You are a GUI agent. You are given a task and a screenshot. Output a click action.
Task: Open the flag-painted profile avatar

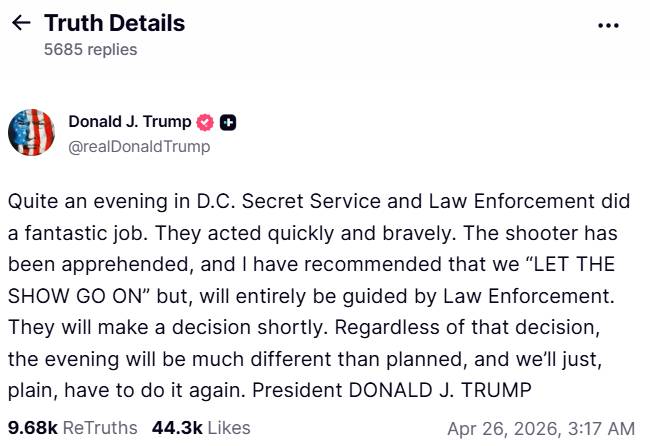pos(31,134)
